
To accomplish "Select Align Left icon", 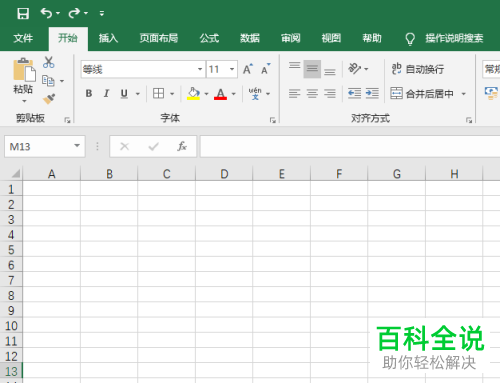I will point(294,94).
